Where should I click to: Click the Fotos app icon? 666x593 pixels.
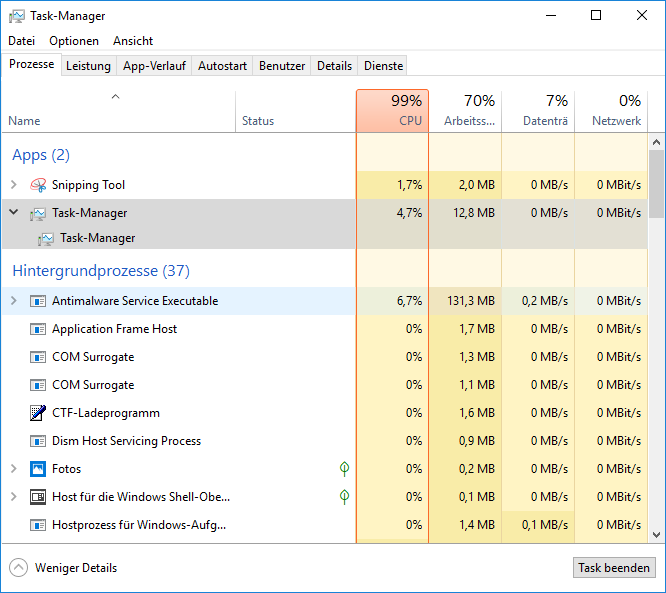[38, 469]
